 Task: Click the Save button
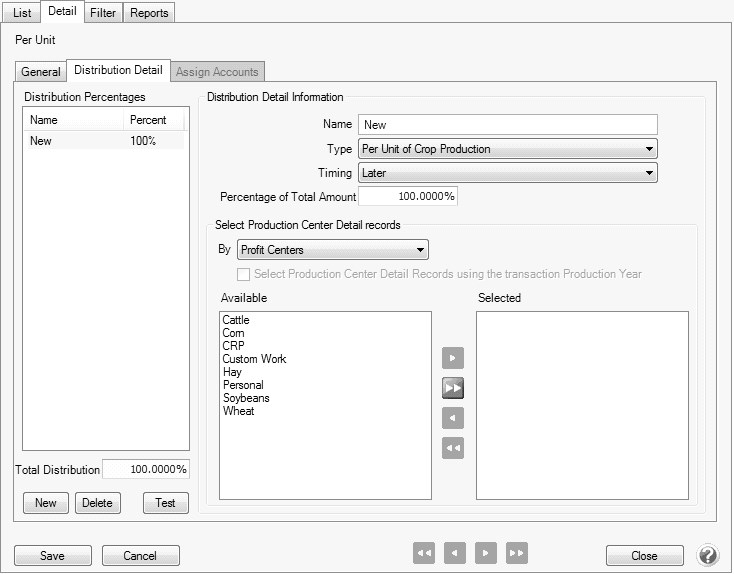(x=53, y=556)
